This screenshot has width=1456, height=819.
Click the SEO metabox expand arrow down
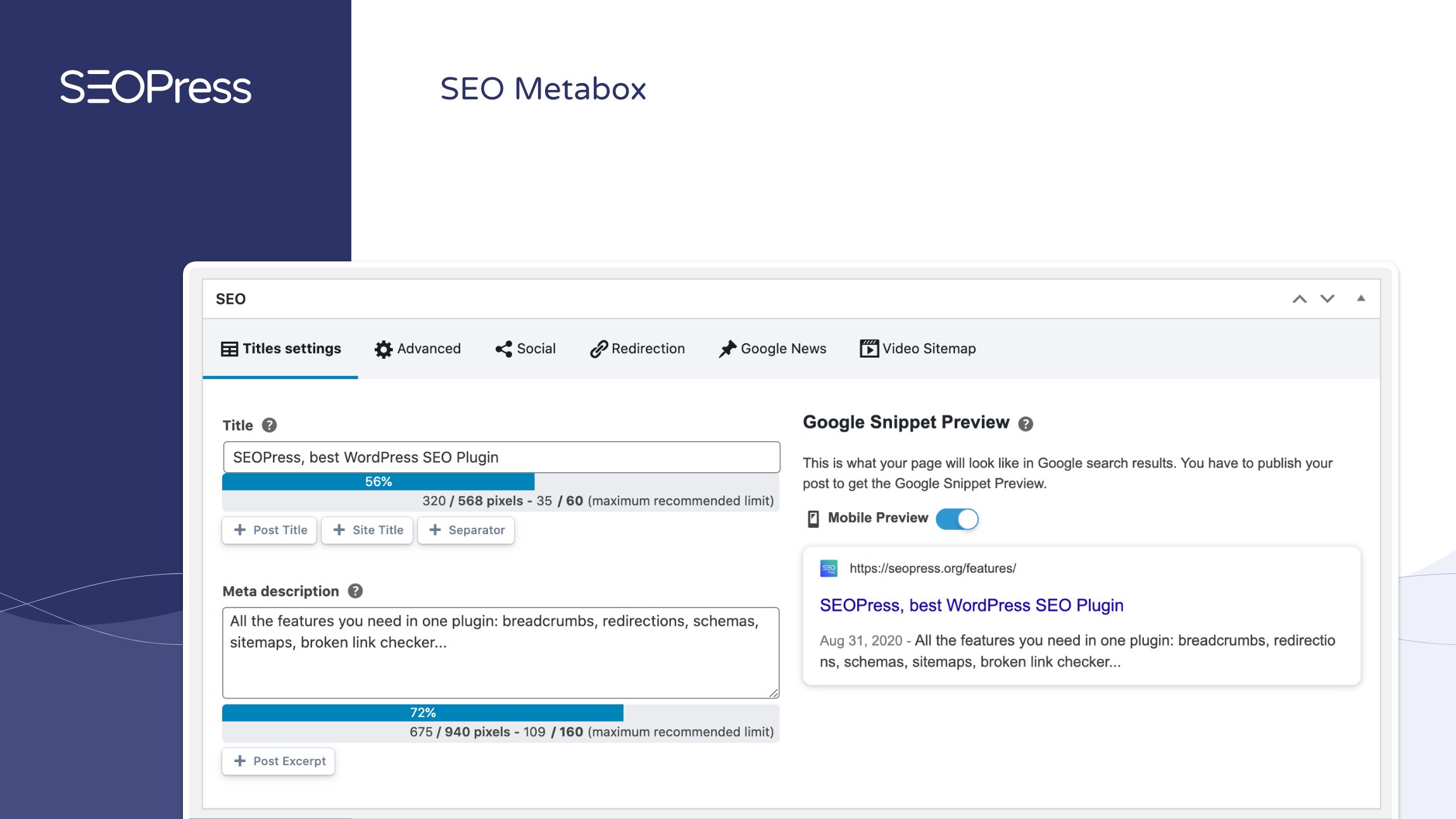click(x=1327, y=297)
